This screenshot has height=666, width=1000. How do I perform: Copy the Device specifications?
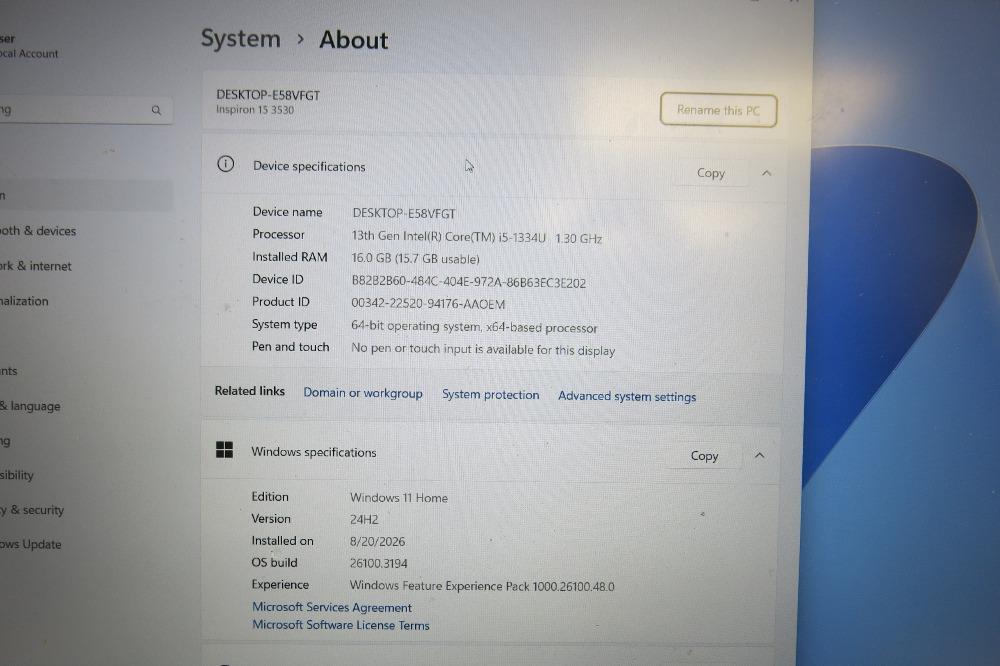point(711,173)
